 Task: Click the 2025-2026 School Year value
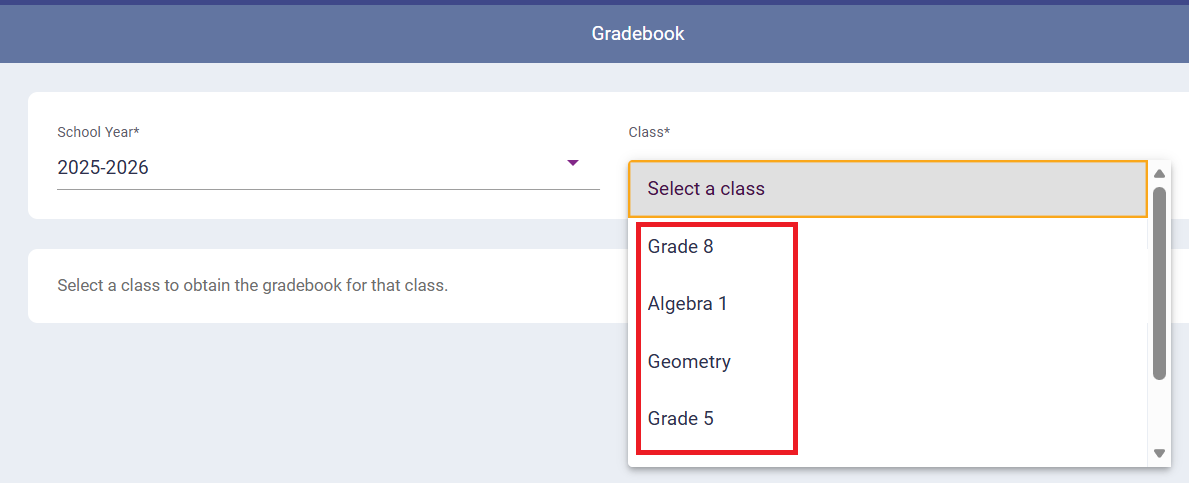tap(103, 168)
